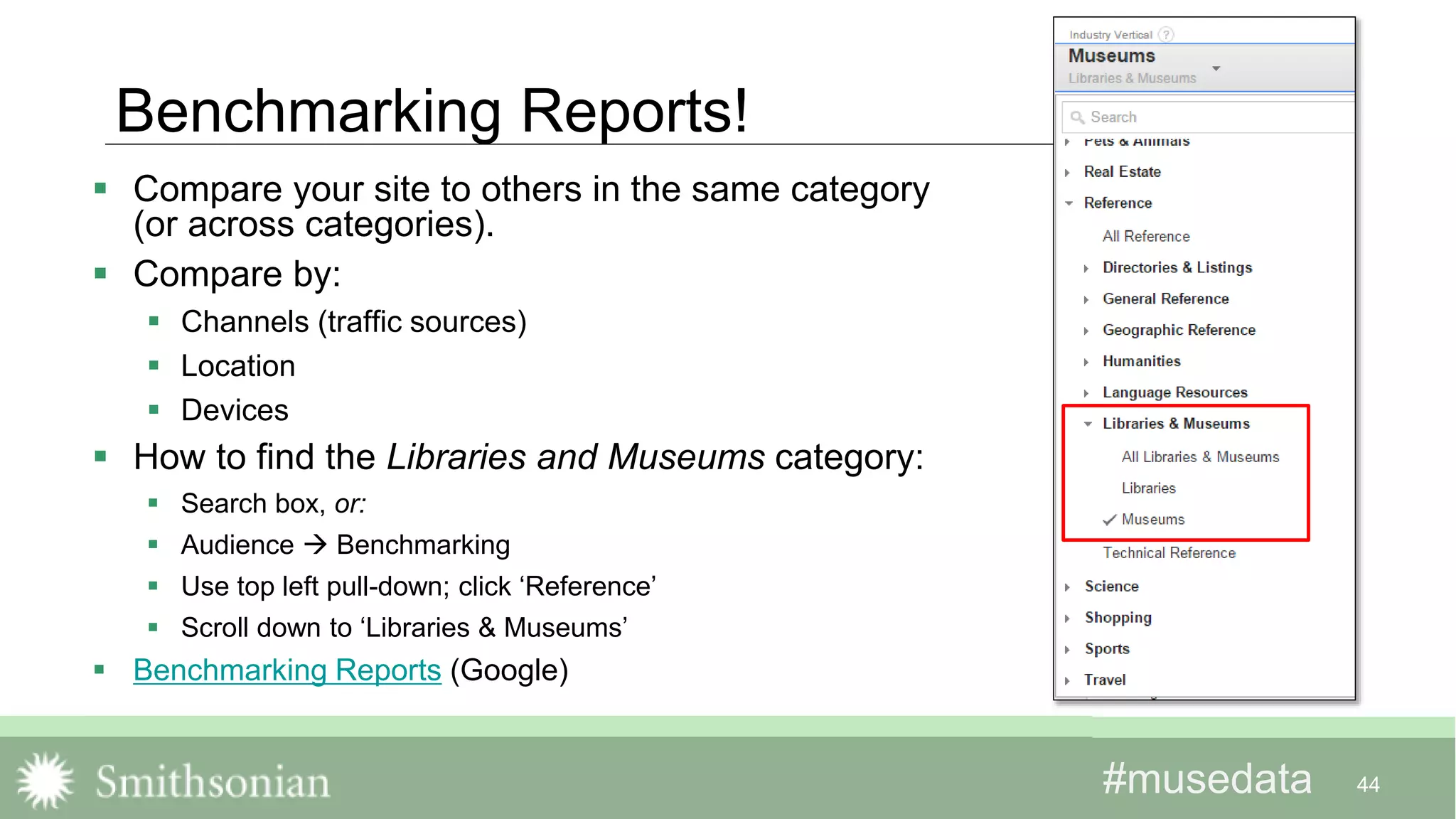Select the All Reference entry
The width and height of the screenshot is (1456, 819).
point(1146,236)
